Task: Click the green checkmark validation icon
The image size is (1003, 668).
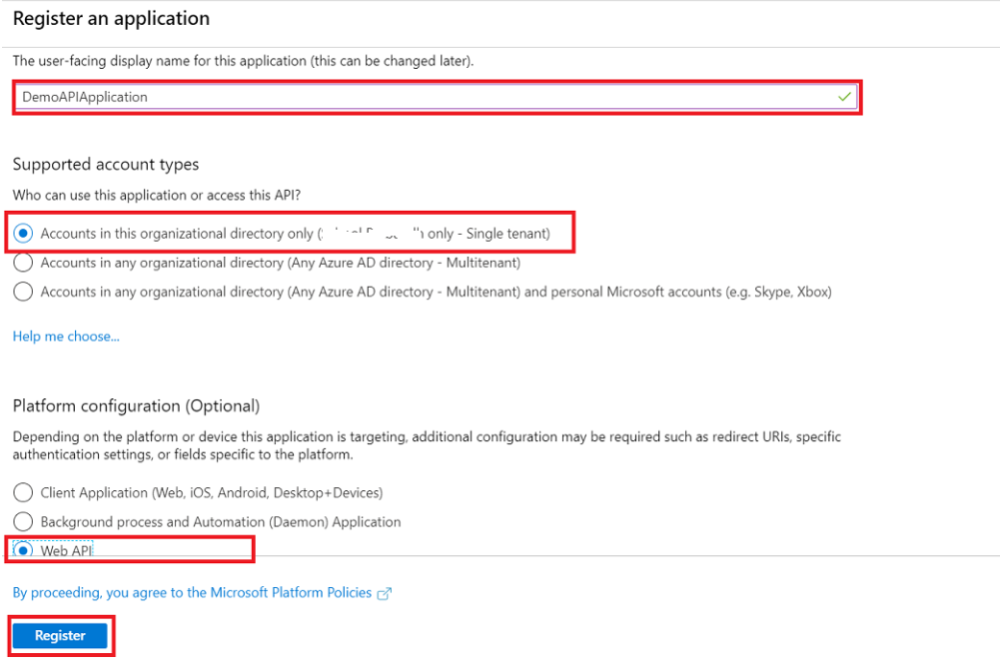Action: click(x=844, y=97)
